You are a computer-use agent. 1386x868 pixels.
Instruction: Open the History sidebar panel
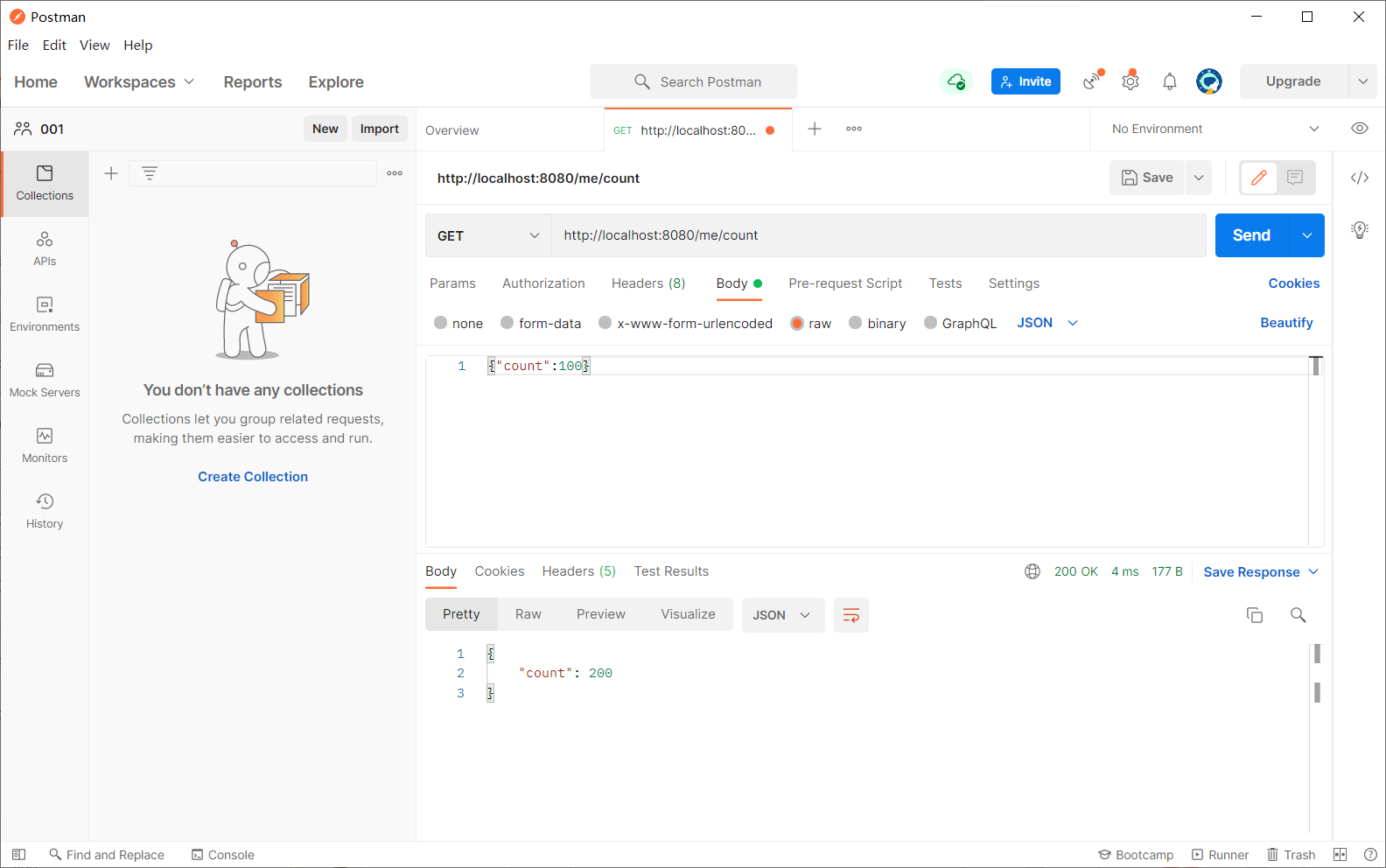tap(45, 512)
